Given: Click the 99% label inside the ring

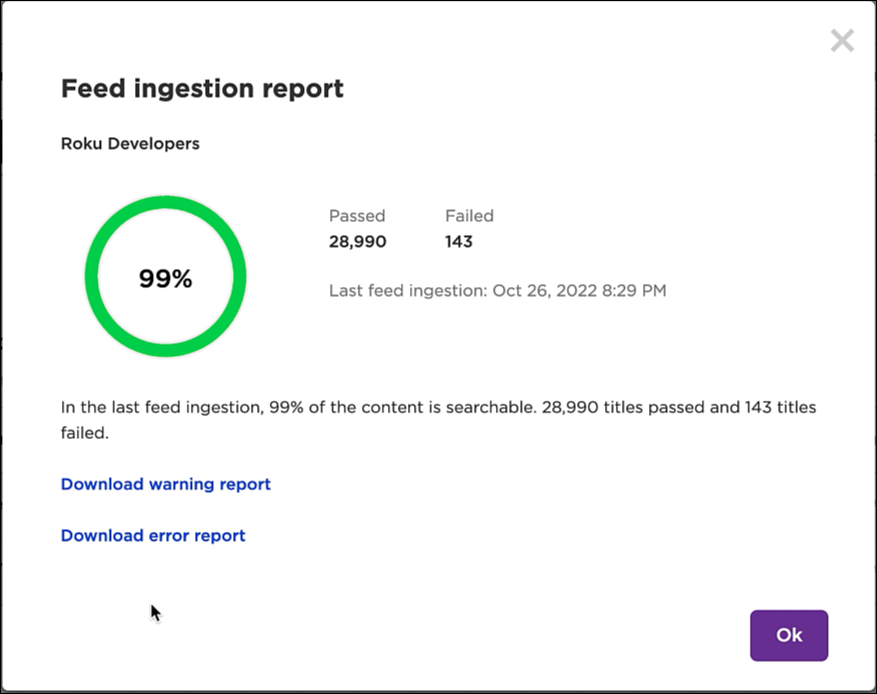Looking at the screenshot, I should (165, 279).
